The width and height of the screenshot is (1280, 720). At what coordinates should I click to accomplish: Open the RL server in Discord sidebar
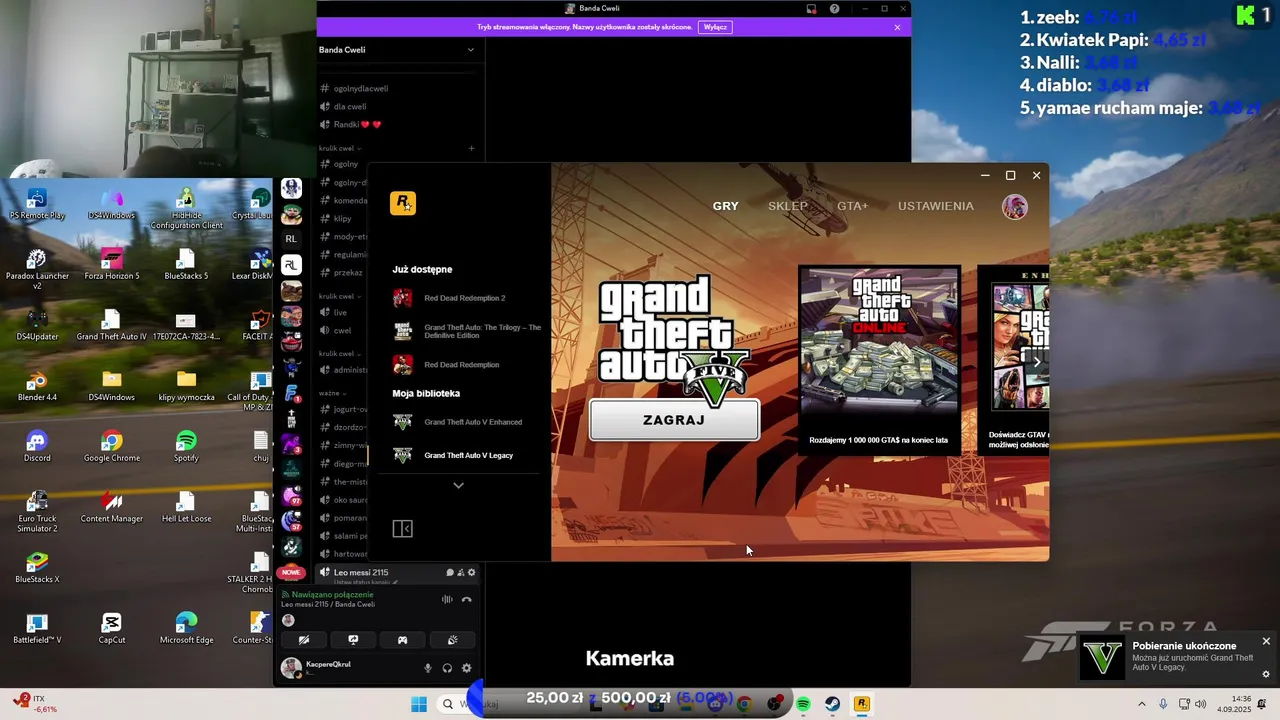click(291, 239)
